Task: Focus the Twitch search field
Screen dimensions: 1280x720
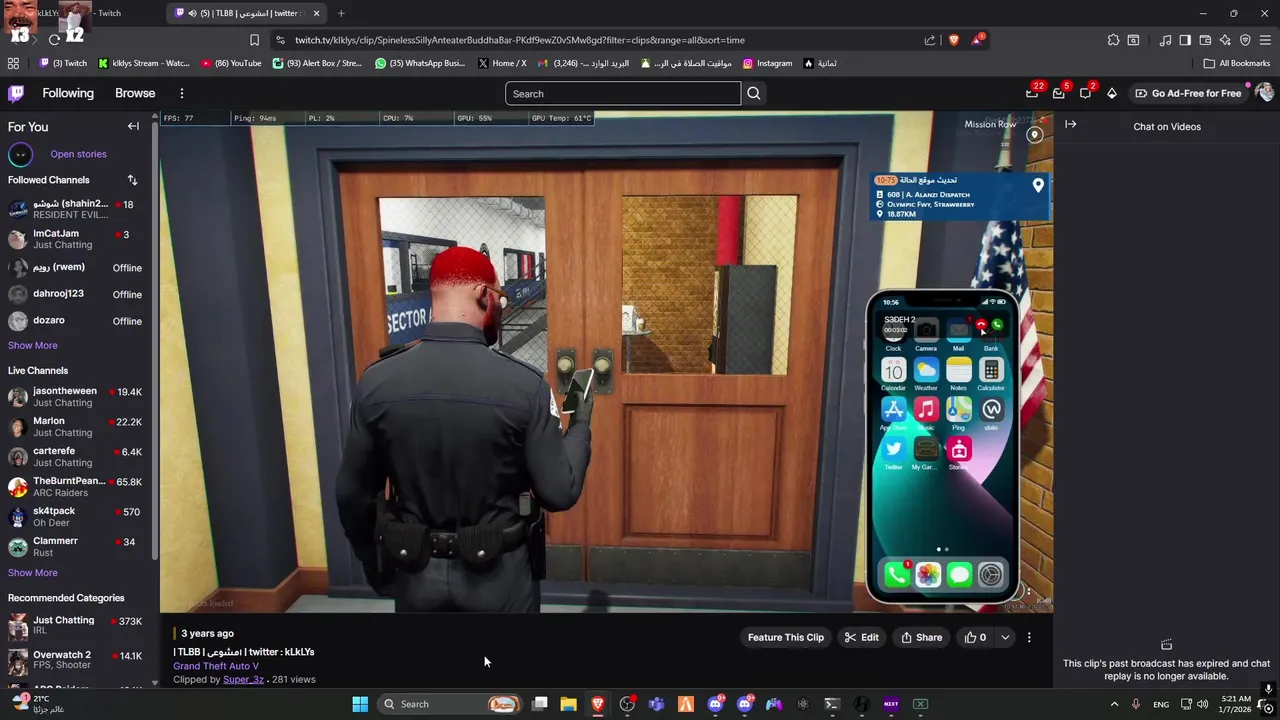Action: click(622, 94)
